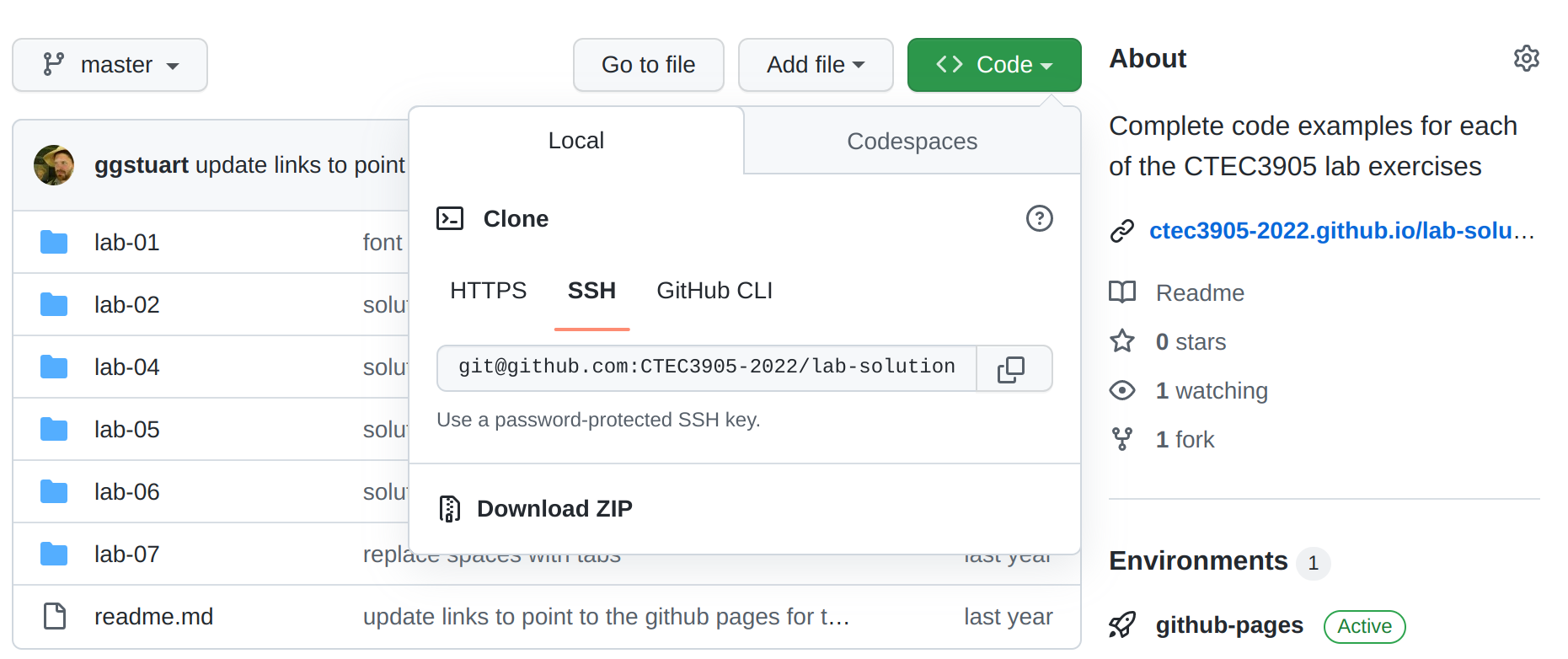The height and width of the screenshot is (659, 1568).
Task: Open the Environments section heading
Action: point(1198,561)
